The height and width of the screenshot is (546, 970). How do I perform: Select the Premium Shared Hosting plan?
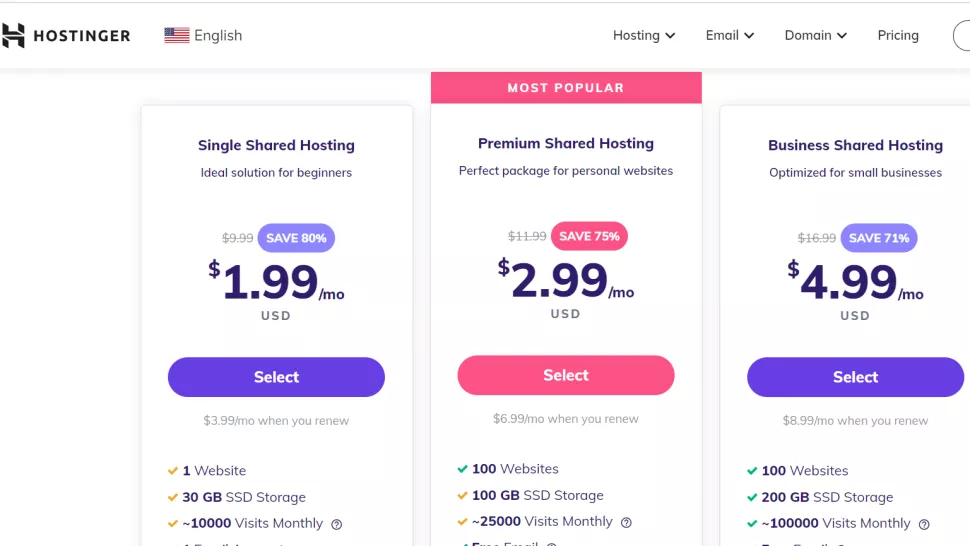coord(565,375)
